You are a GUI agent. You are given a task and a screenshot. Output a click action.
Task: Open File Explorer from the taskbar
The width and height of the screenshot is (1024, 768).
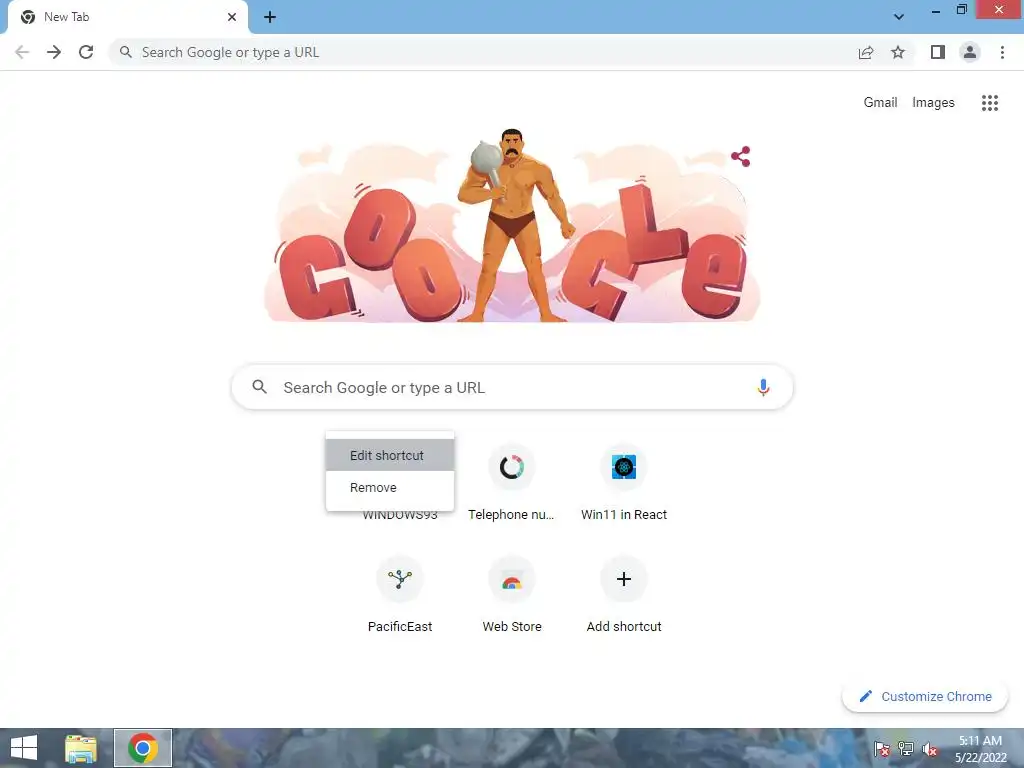pos(81,748)
